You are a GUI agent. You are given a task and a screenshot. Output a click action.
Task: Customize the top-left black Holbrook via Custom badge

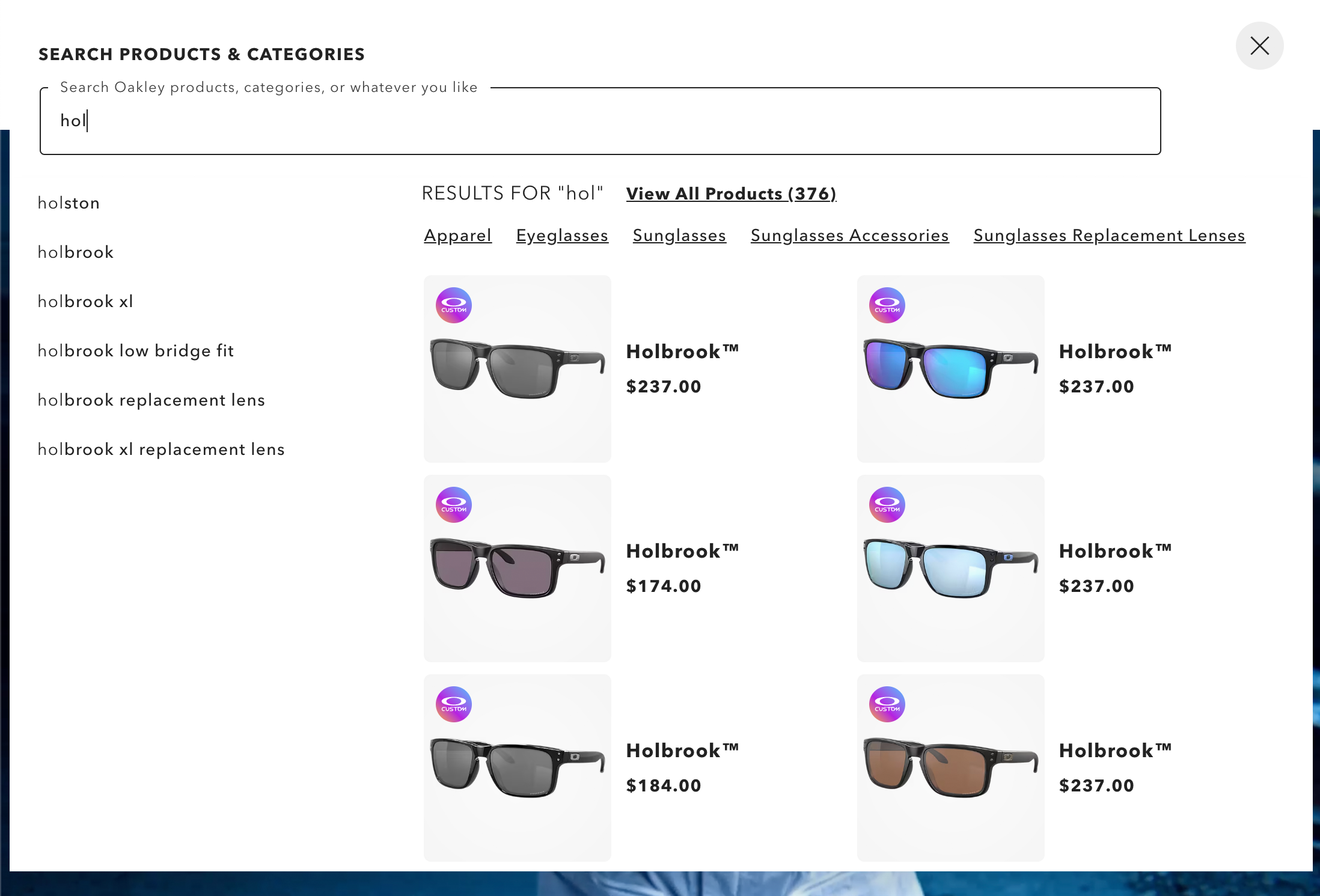[x=454, y=305]
